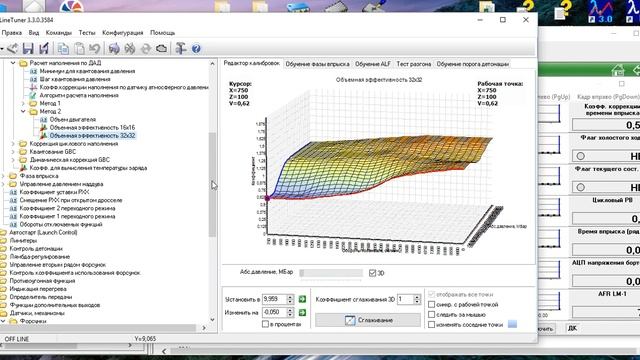The height and width of the screenshot is (360, 640).
Task: Click the home icon in the background window
Action: click(618, 71)
